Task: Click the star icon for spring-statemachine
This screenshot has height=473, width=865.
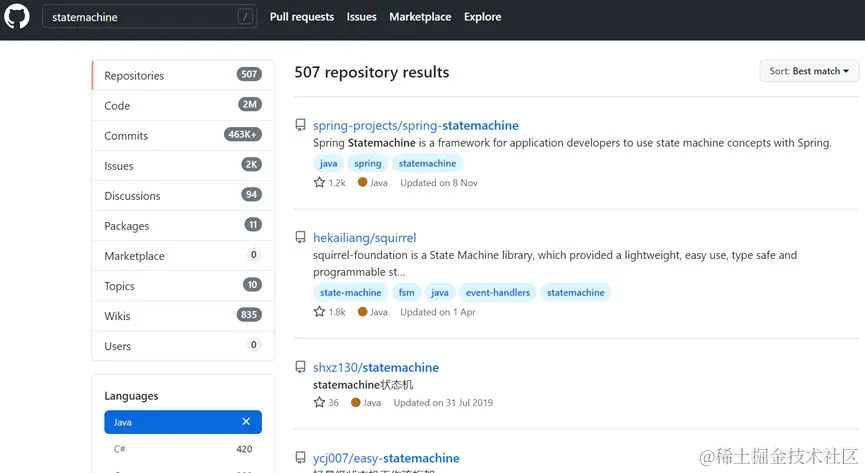Action: tap(319, 183)
